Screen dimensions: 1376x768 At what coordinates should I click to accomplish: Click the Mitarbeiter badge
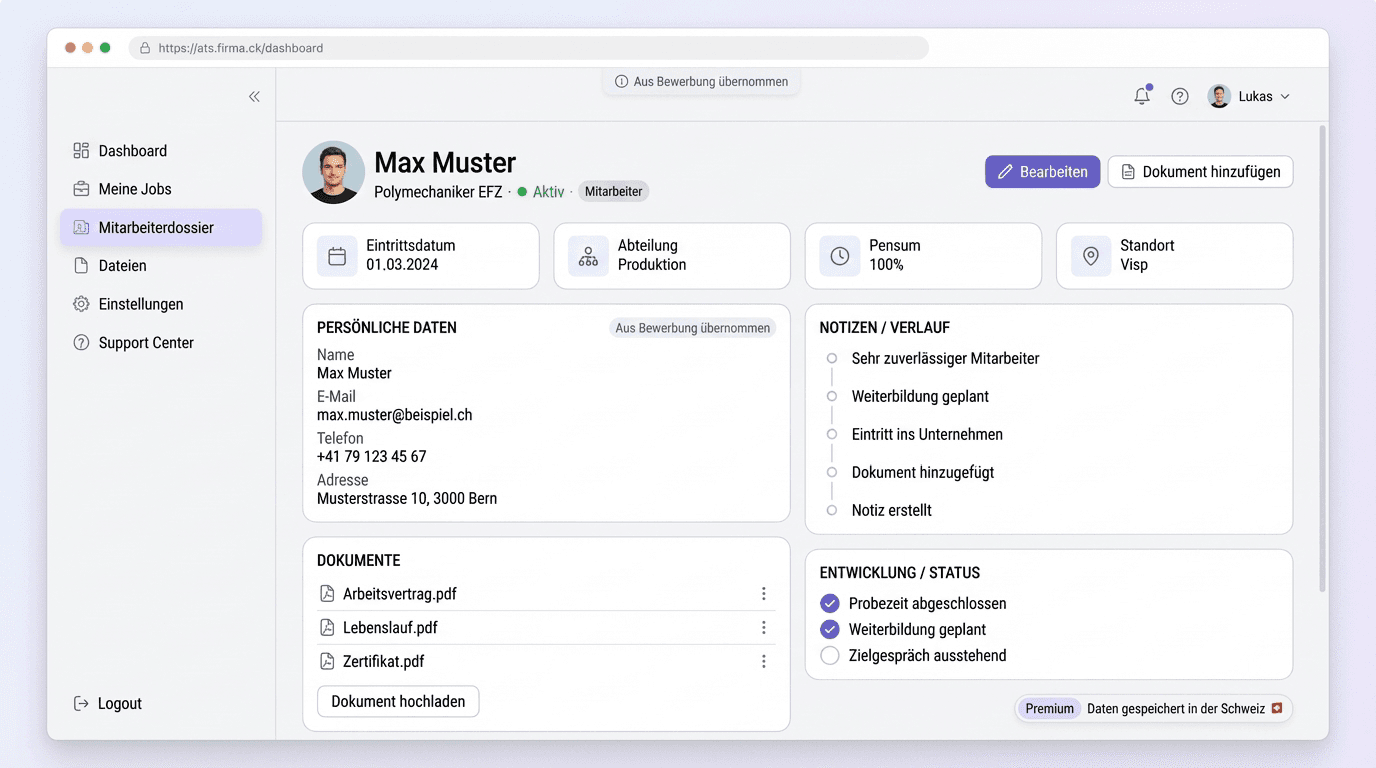613,191
